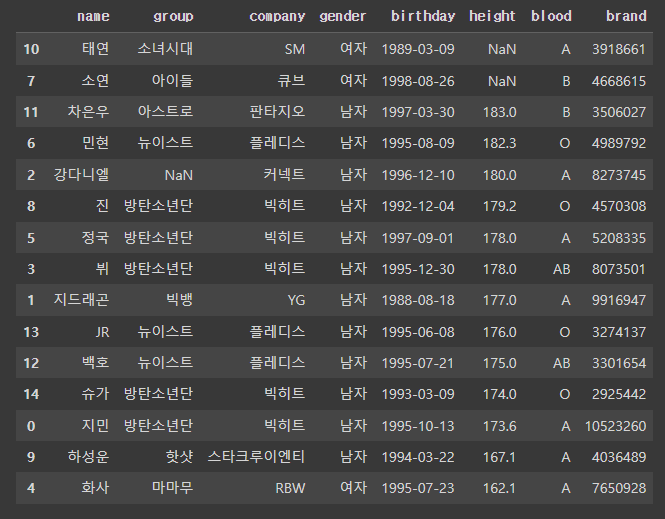Click birthday 1998-08-26

pos(418,81)
